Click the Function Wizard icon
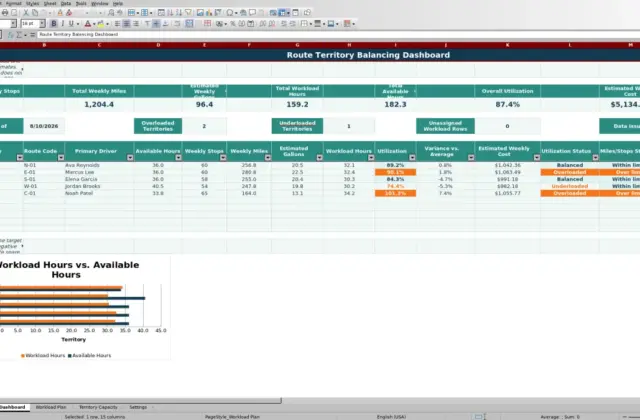This screenshot has height=420, width=640. pos(10,35)
